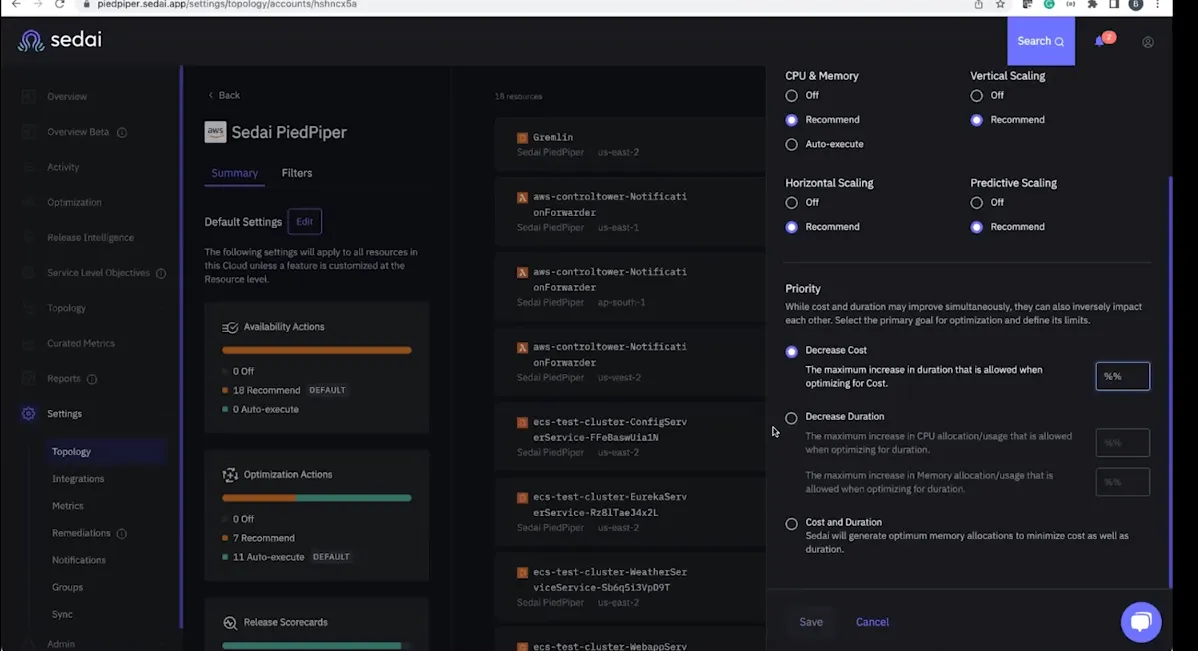Set Predictive Scaling to Recommend

(976, 227)
